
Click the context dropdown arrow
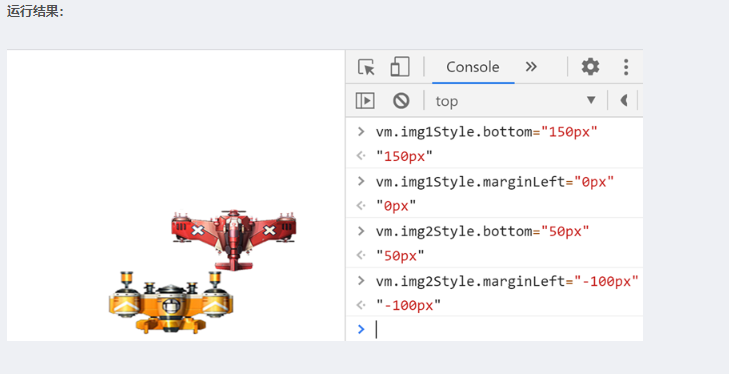[591, 100]
